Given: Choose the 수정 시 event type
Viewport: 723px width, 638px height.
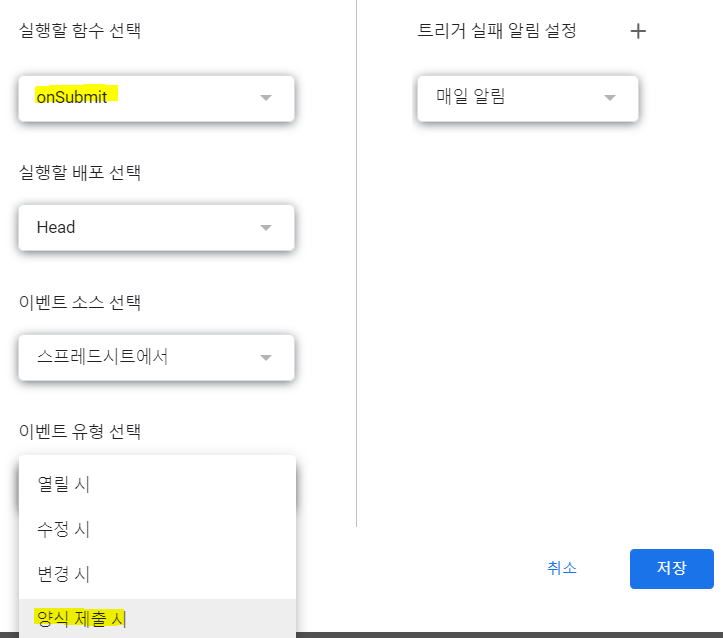Looking at the screenshot, I should [x=157, y=529].
